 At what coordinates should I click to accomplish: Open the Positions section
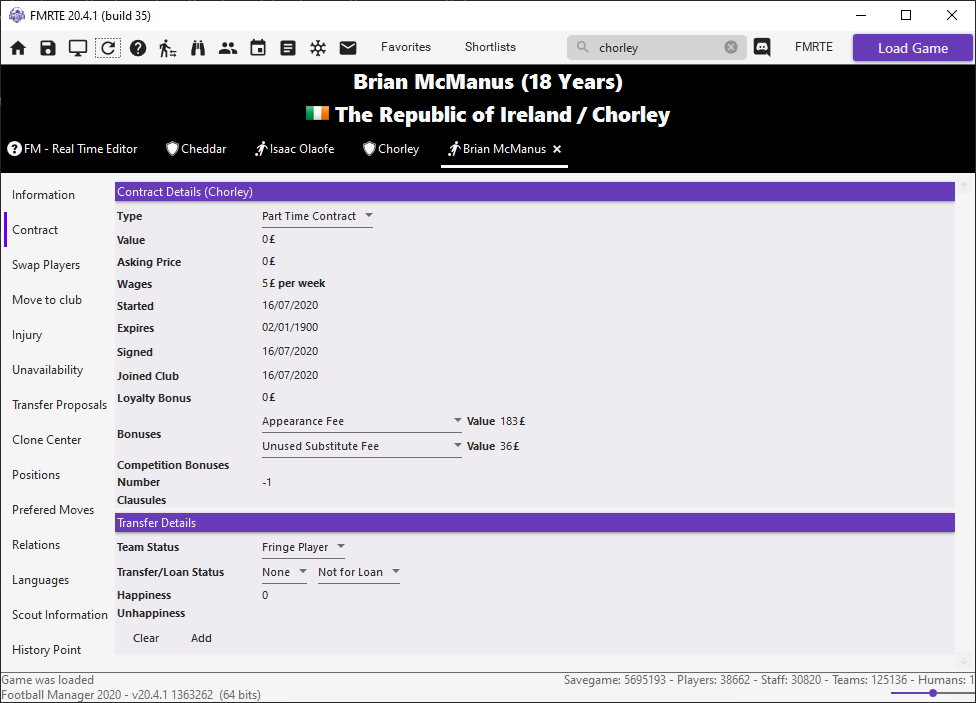pyautogui.click(x=36, y=474)
